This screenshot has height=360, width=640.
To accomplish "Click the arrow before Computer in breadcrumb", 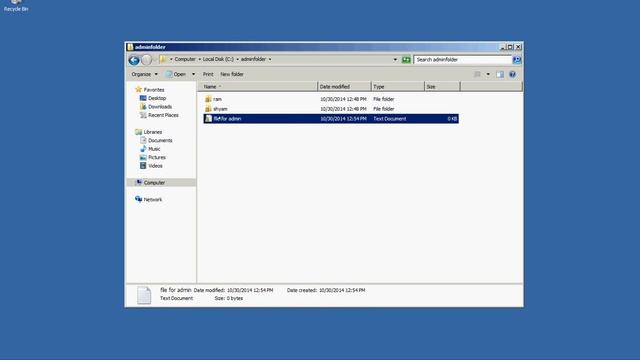I will pos(171,59).
